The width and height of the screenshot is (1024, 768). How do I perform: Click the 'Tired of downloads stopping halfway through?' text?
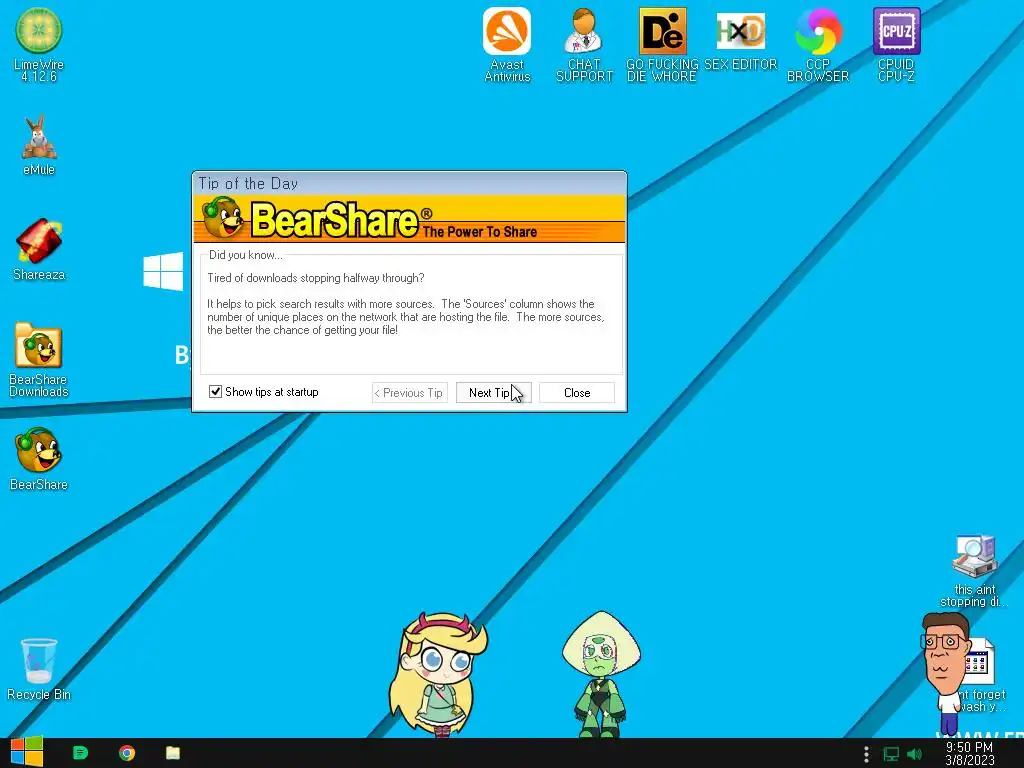pyautogui.click(x=315, y=278)
